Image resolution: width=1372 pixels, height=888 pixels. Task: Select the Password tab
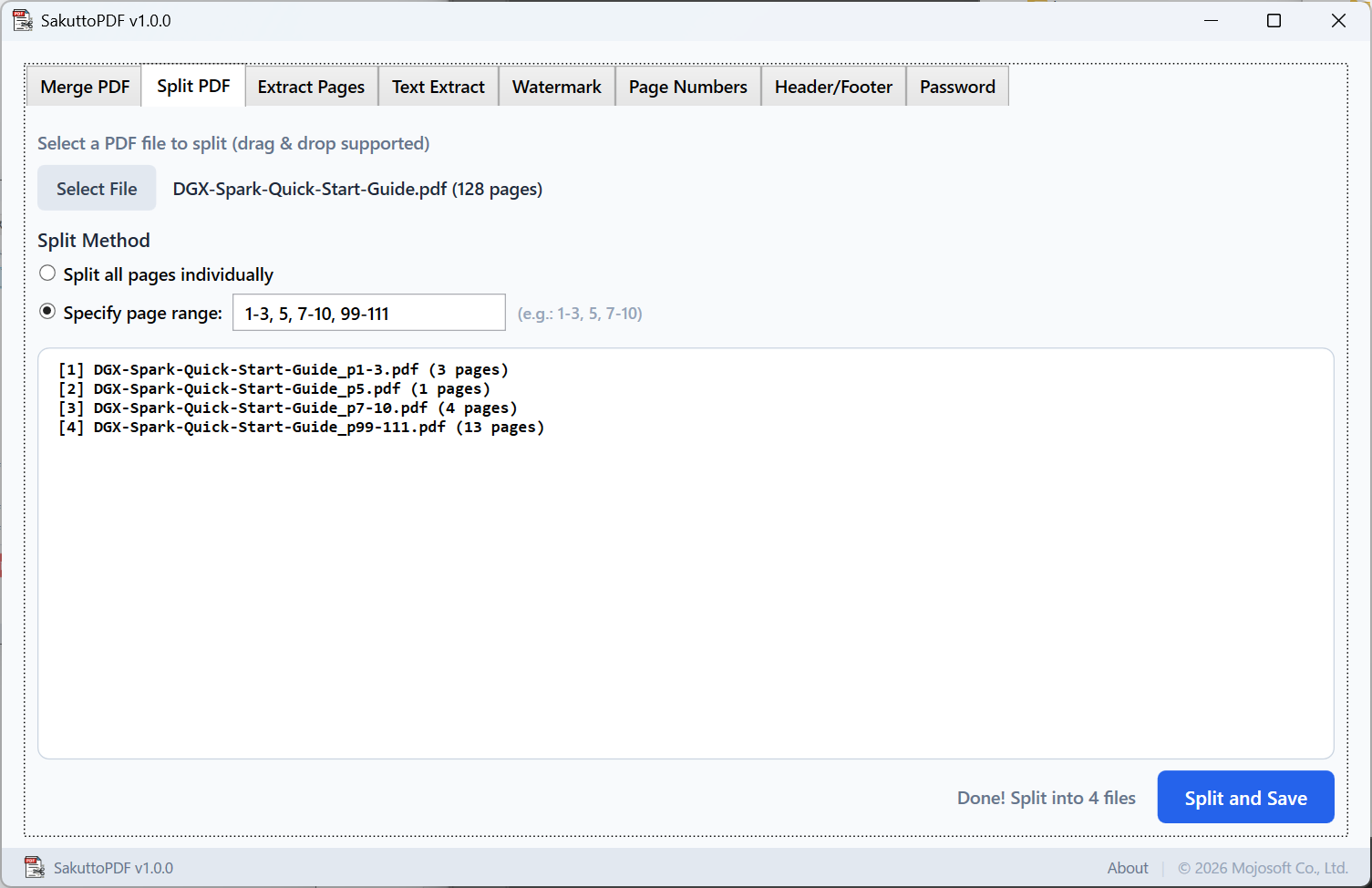coord(957,87)
